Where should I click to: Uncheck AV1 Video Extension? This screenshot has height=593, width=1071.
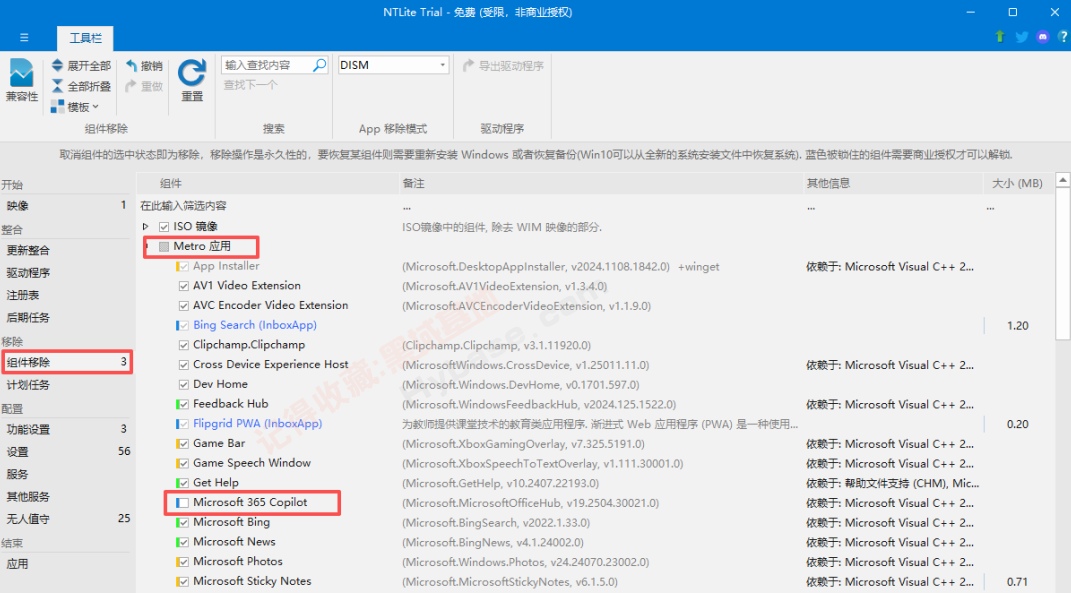(184, 286)
